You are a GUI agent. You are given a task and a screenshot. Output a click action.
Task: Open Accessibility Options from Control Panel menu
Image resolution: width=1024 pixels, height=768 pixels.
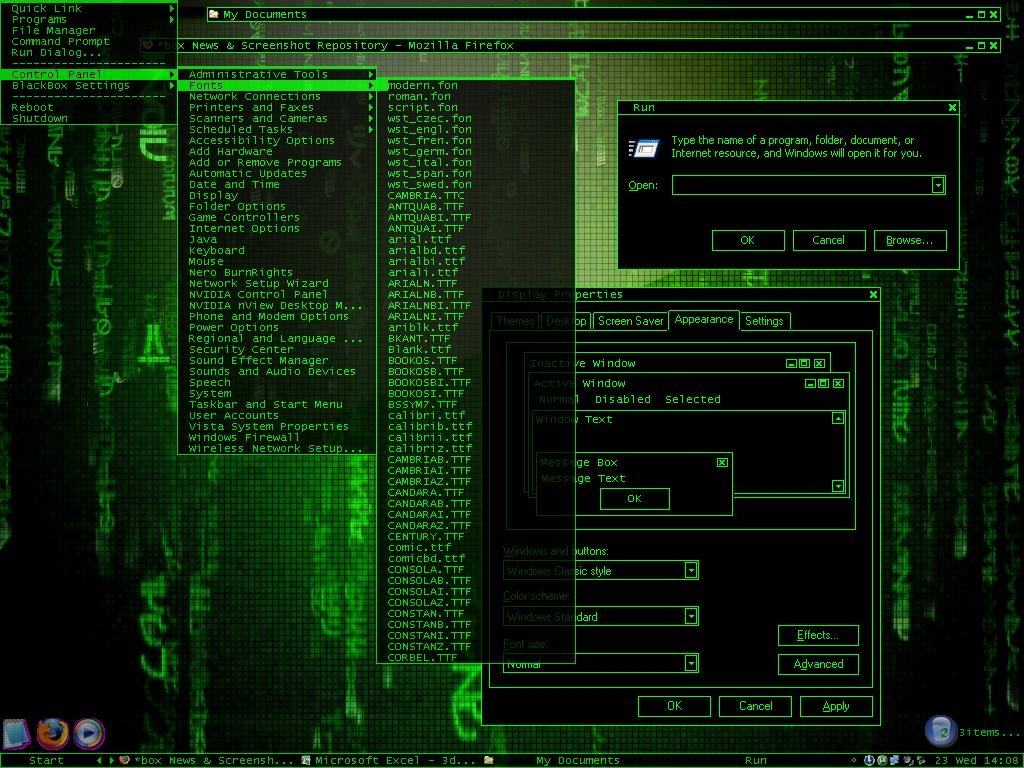click(278, 140)
